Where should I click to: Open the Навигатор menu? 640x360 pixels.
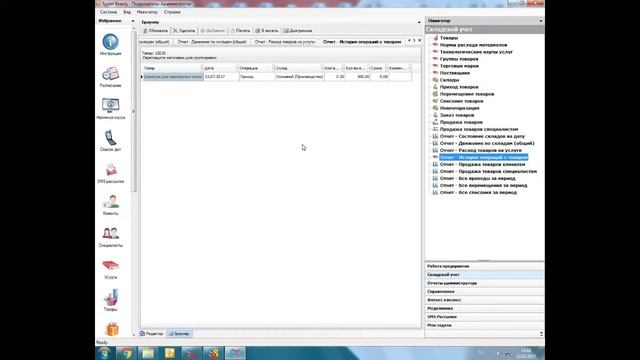point(147,12)
